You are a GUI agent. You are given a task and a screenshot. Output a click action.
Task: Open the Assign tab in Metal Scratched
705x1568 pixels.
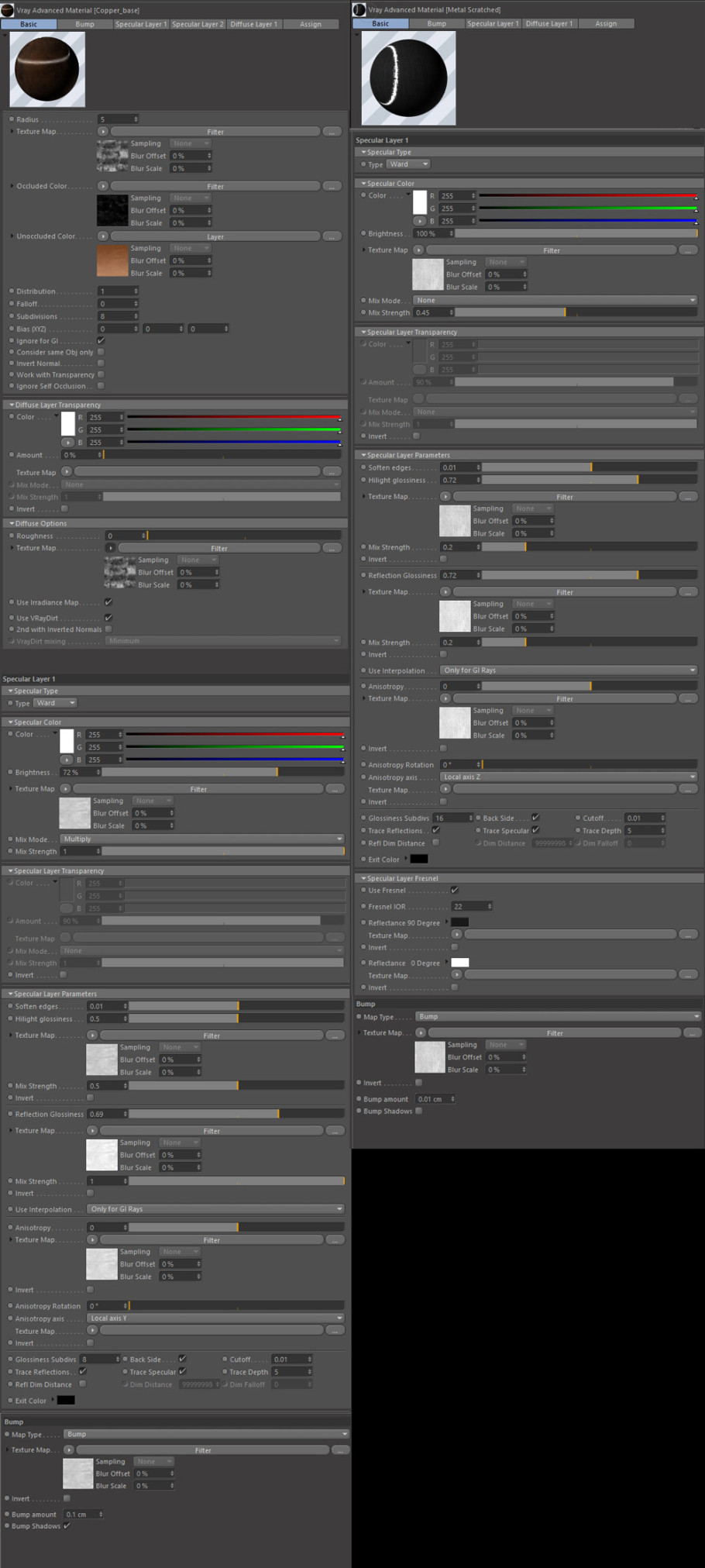[606, 23]
